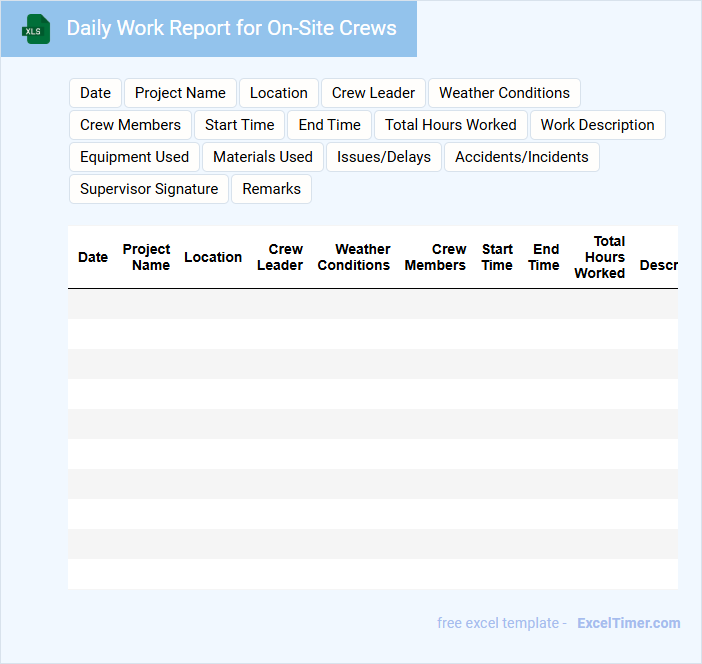Select the Location table column header

pos(213,257)
